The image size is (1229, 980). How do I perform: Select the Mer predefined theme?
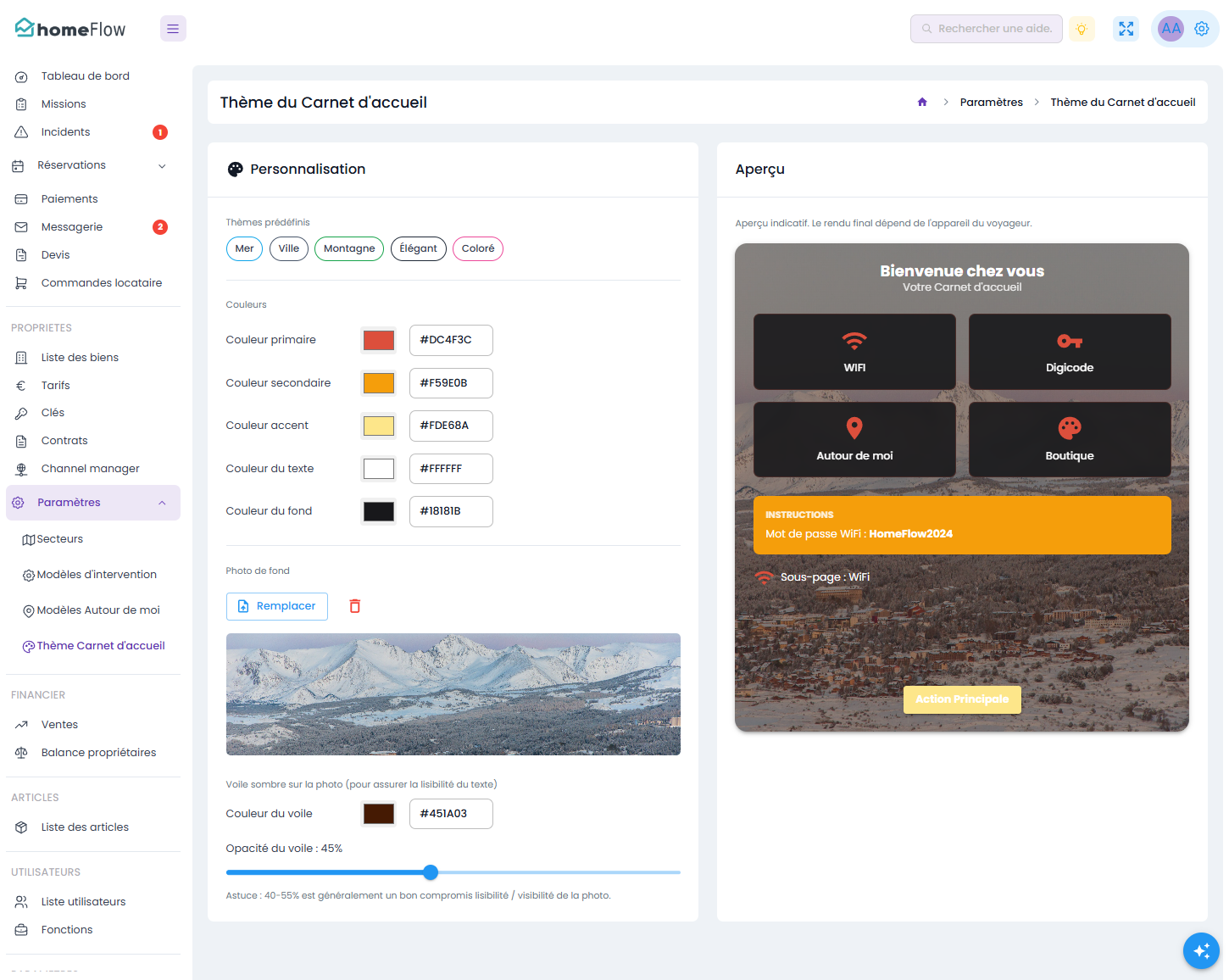(x=244, y=248)
